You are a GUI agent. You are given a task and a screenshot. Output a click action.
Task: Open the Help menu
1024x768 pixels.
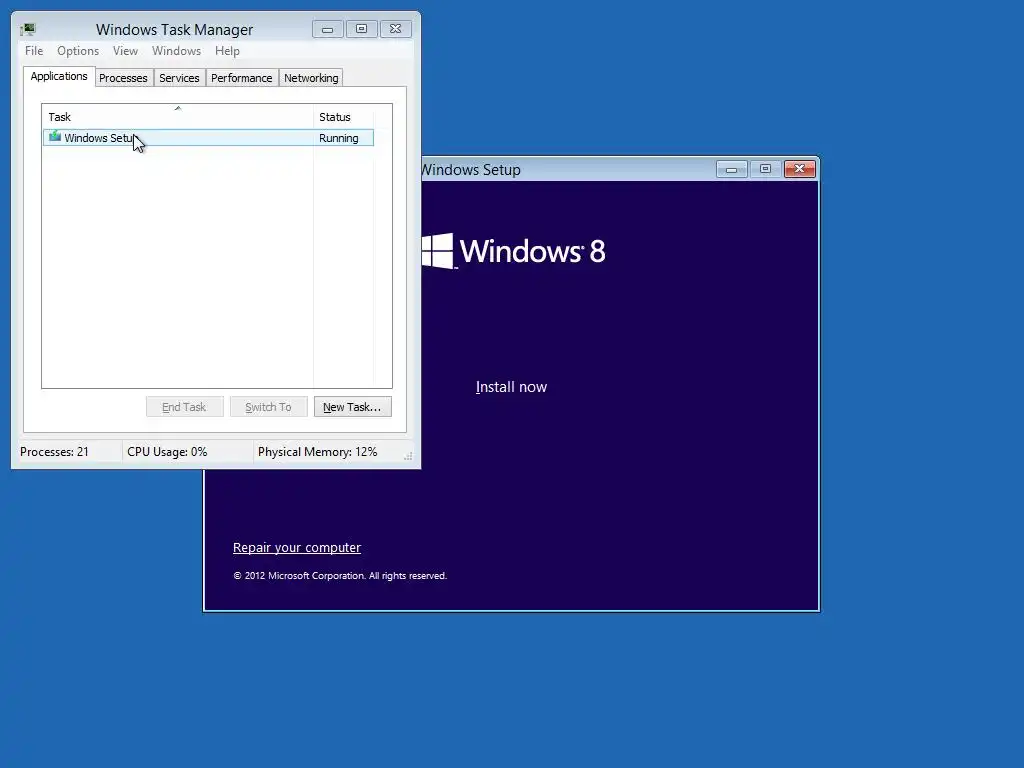tap(227, 51)
